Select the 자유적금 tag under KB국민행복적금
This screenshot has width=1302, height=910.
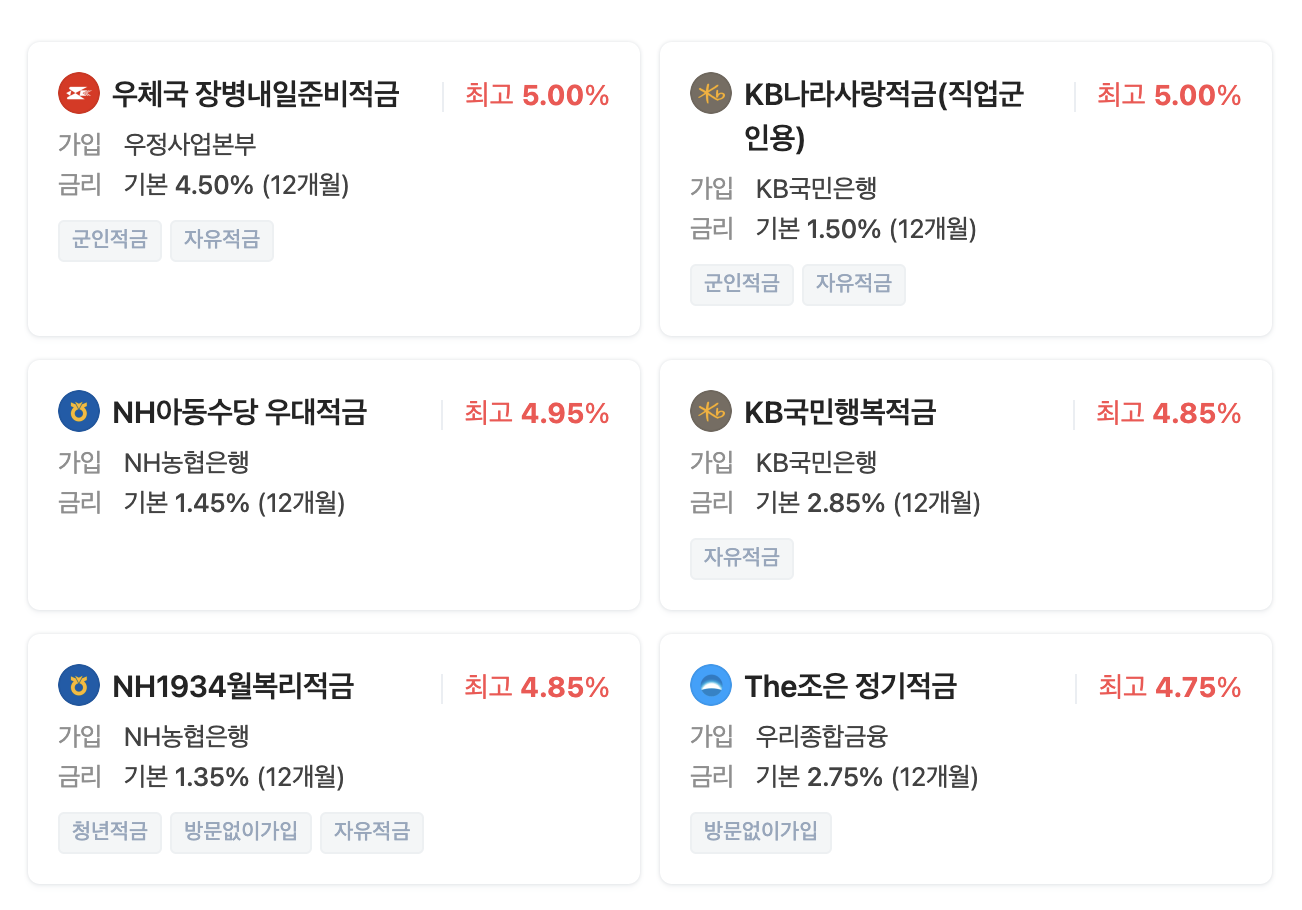(742, 559)
